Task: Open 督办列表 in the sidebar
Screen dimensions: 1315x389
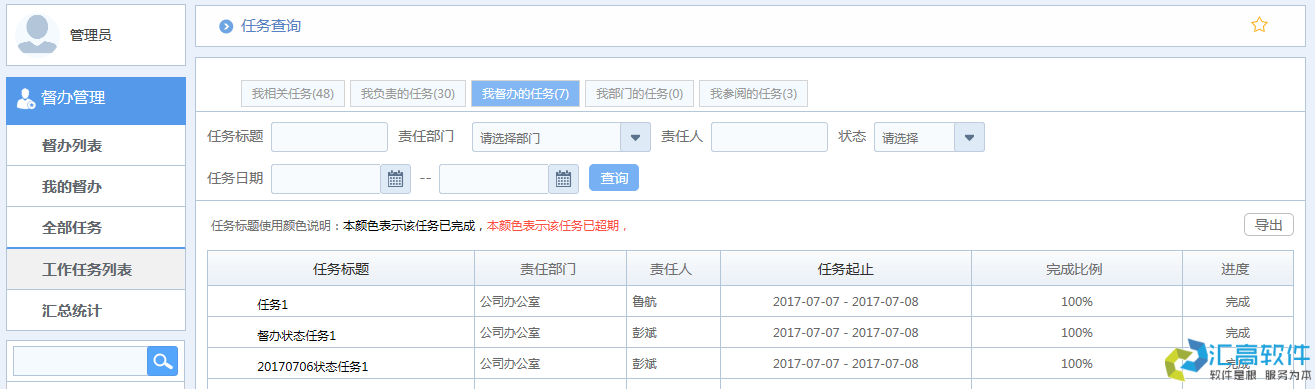Action: [x=96, y=145]
